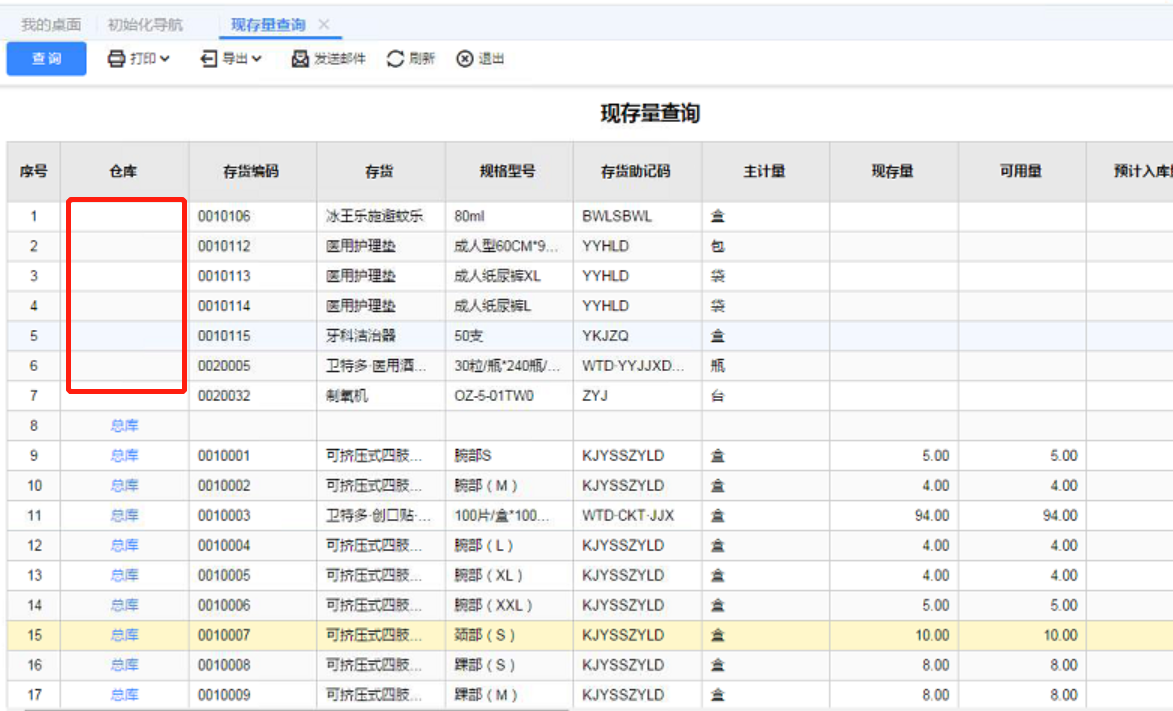Click the 规格型号 column header

click(509, 171)
